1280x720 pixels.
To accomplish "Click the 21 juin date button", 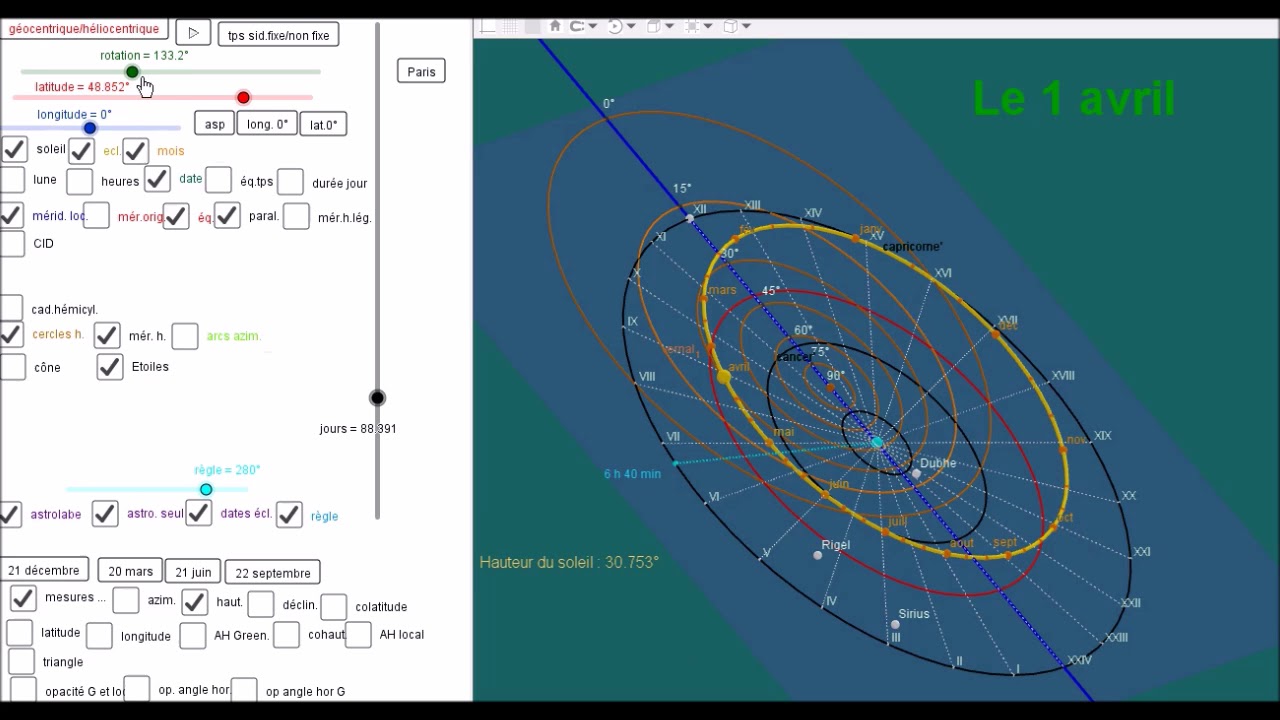I will click(193, 572).
